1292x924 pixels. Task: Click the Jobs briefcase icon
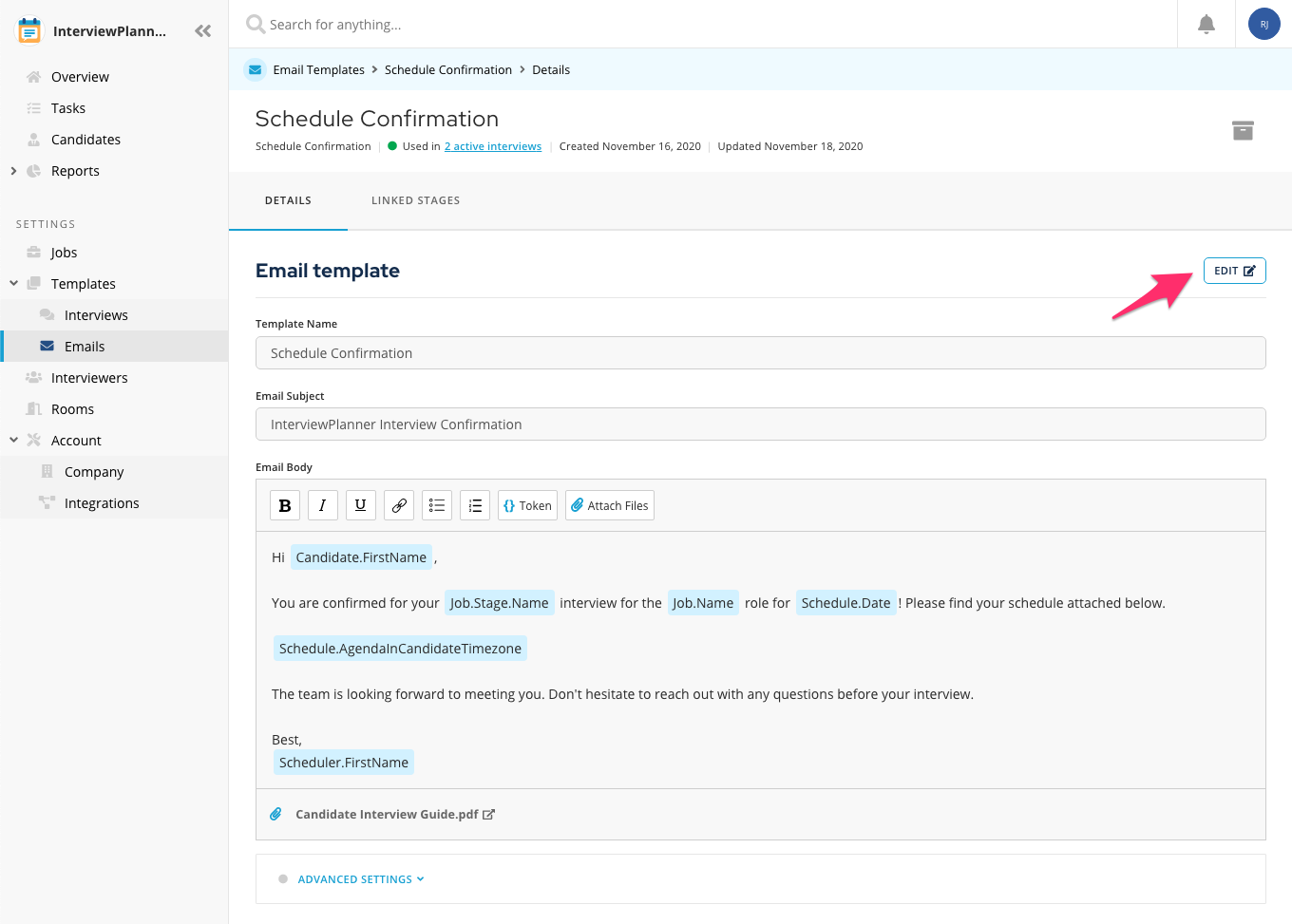pyautogui.click(x=33, y=253)
